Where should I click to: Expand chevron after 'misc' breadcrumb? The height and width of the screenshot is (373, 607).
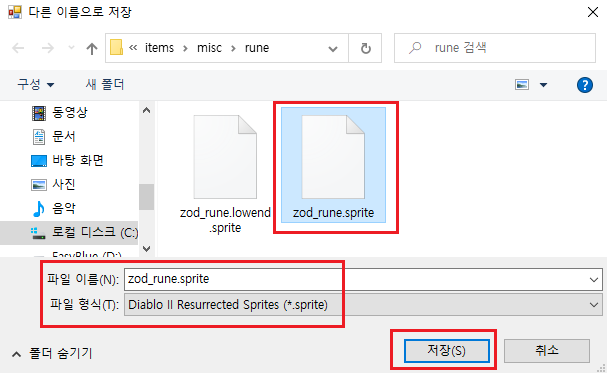click(233, 48)
